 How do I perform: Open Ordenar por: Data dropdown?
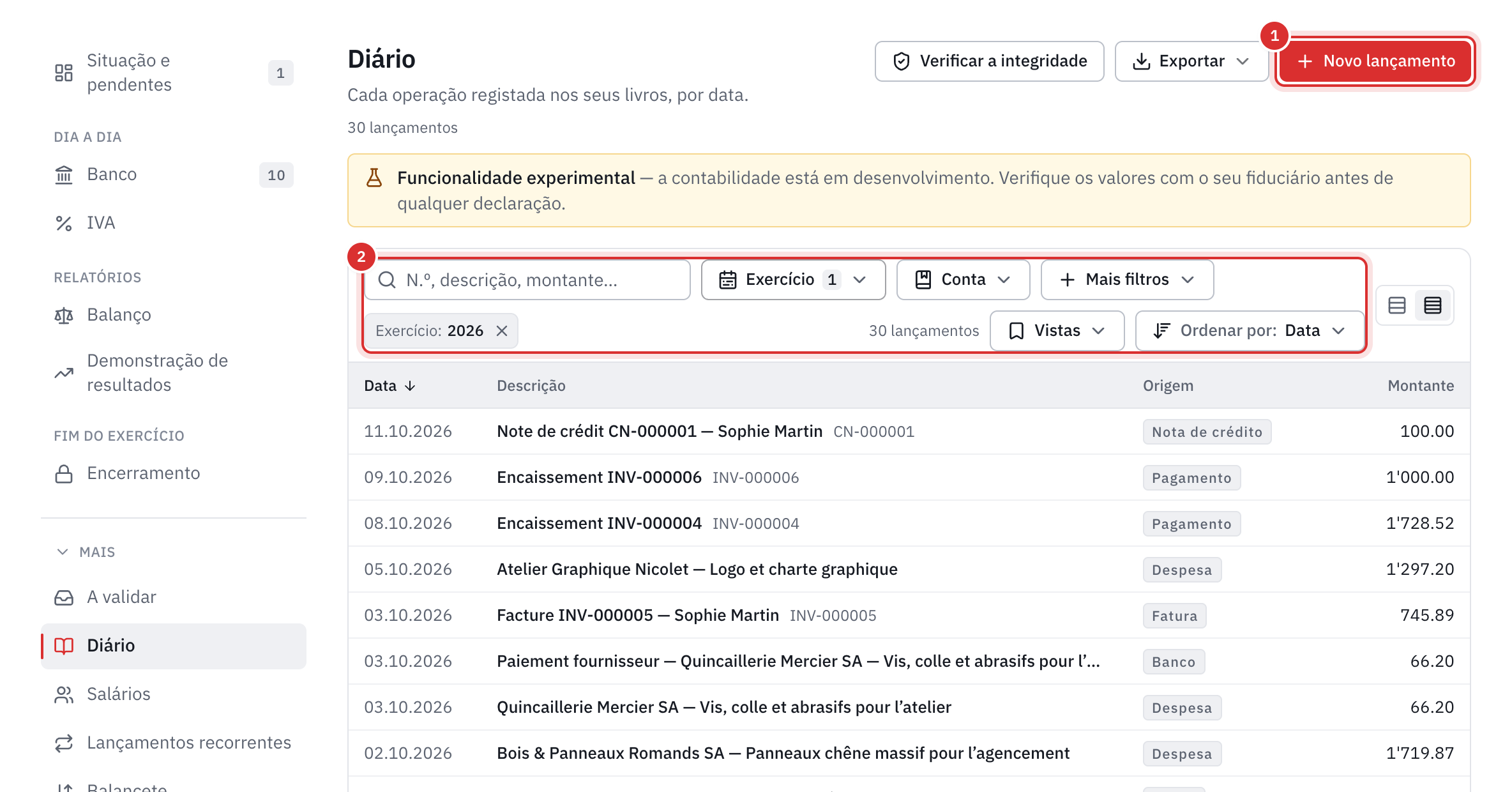tap(1250, 331)
